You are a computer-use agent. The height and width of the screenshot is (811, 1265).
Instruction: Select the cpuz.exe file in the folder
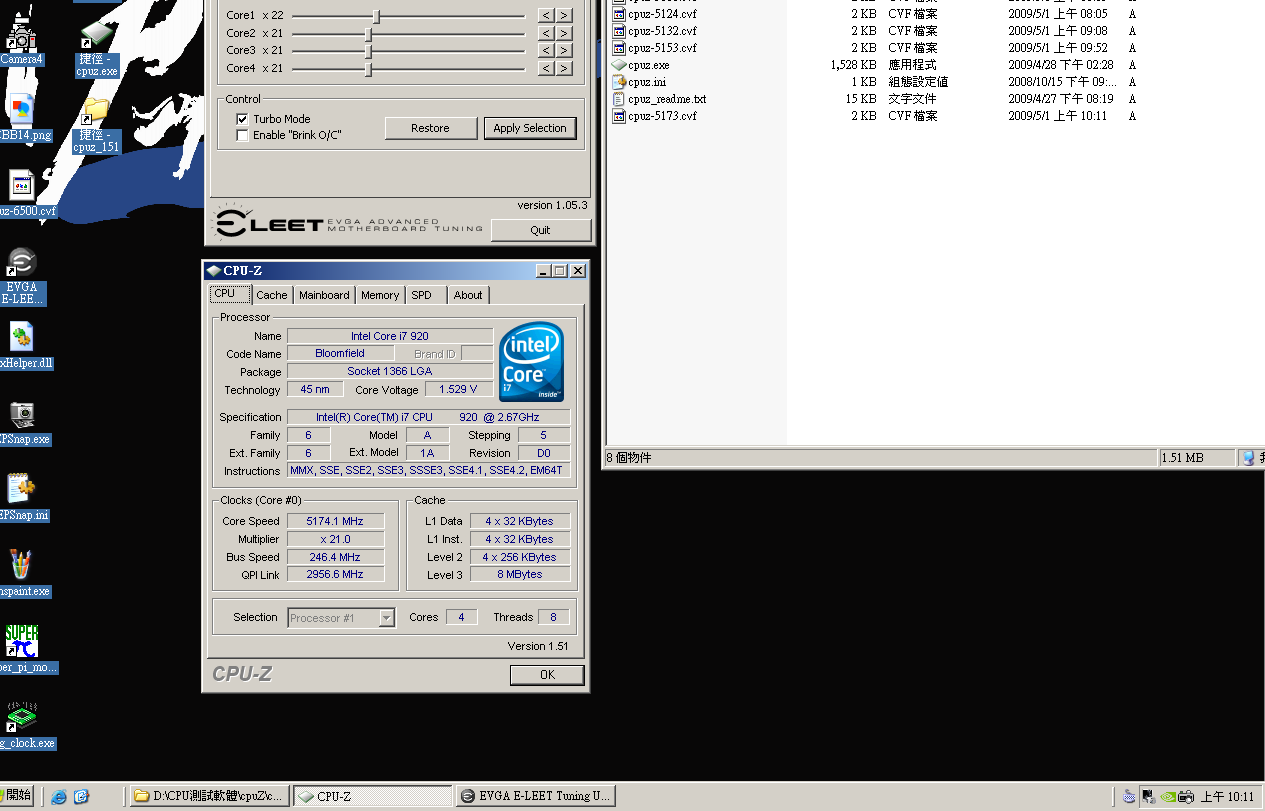pyautogui.click(x=648, y=65)
